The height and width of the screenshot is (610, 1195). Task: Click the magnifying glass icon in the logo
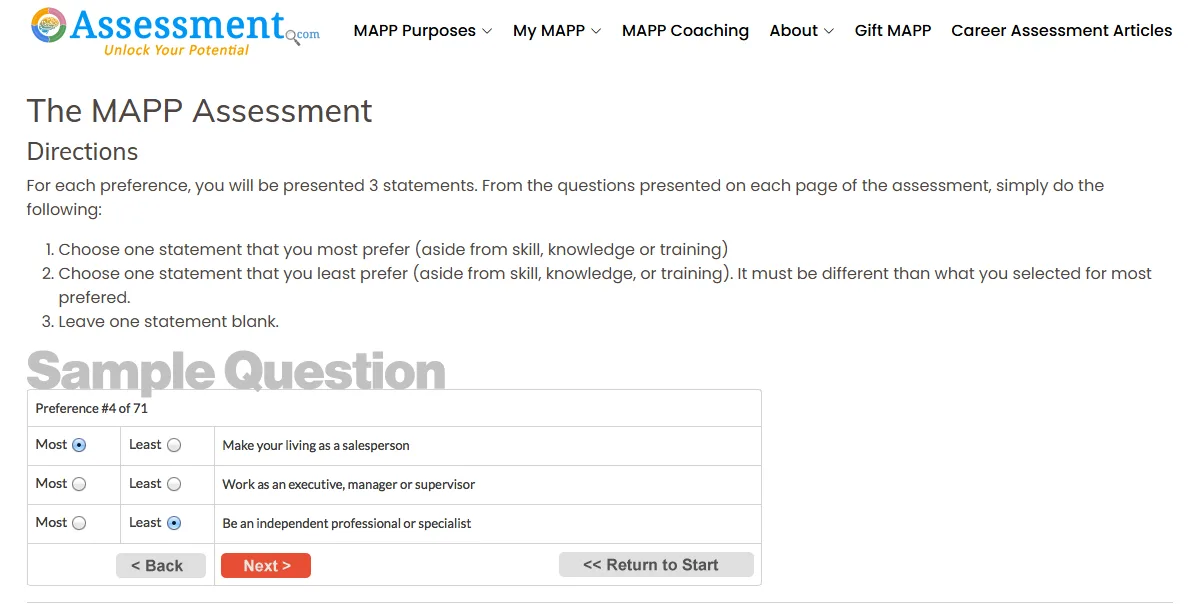tap(291, 35)
